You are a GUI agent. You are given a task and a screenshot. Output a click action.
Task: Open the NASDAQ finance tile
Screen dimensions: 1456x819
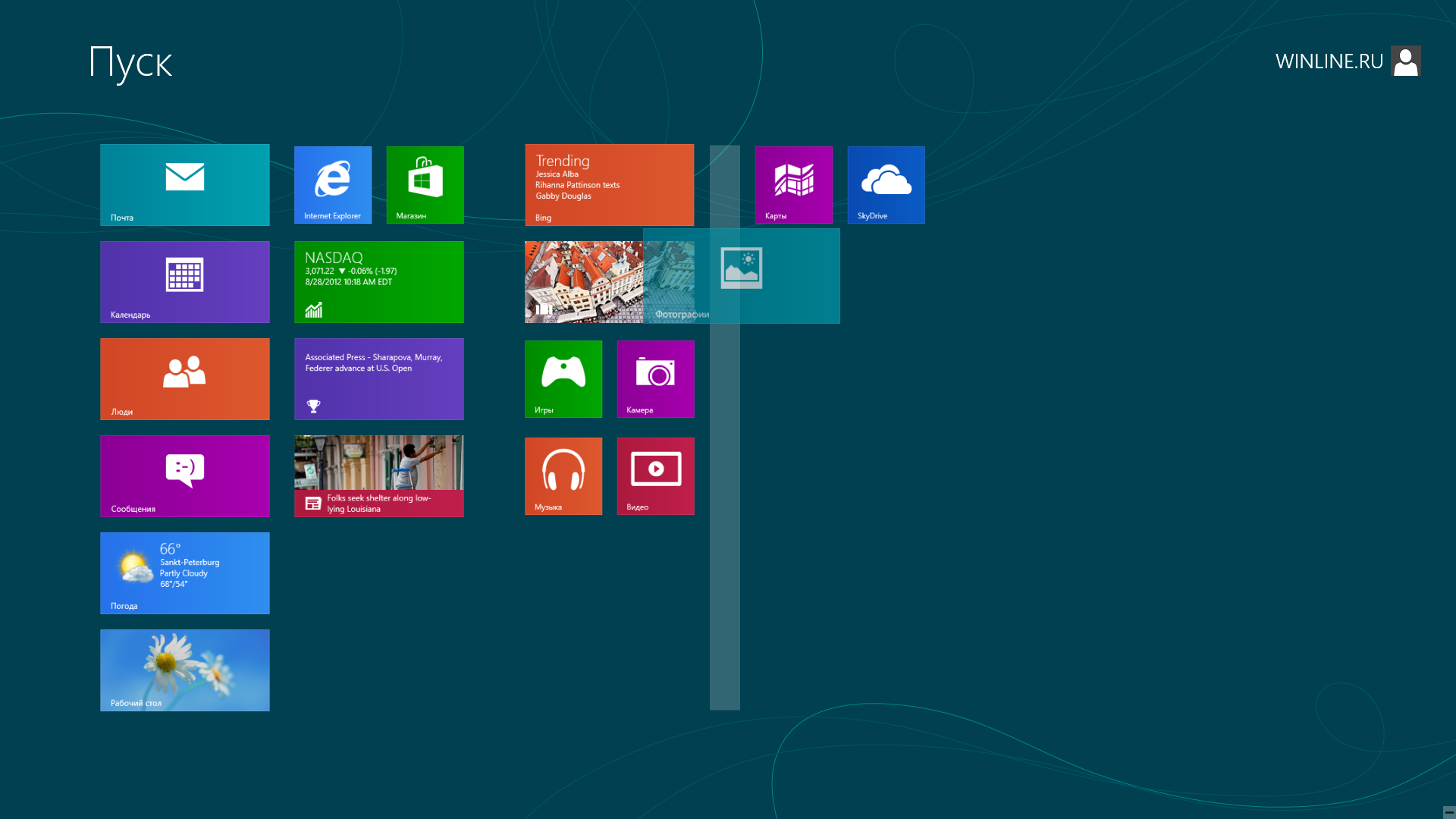[x=378, y=281]
